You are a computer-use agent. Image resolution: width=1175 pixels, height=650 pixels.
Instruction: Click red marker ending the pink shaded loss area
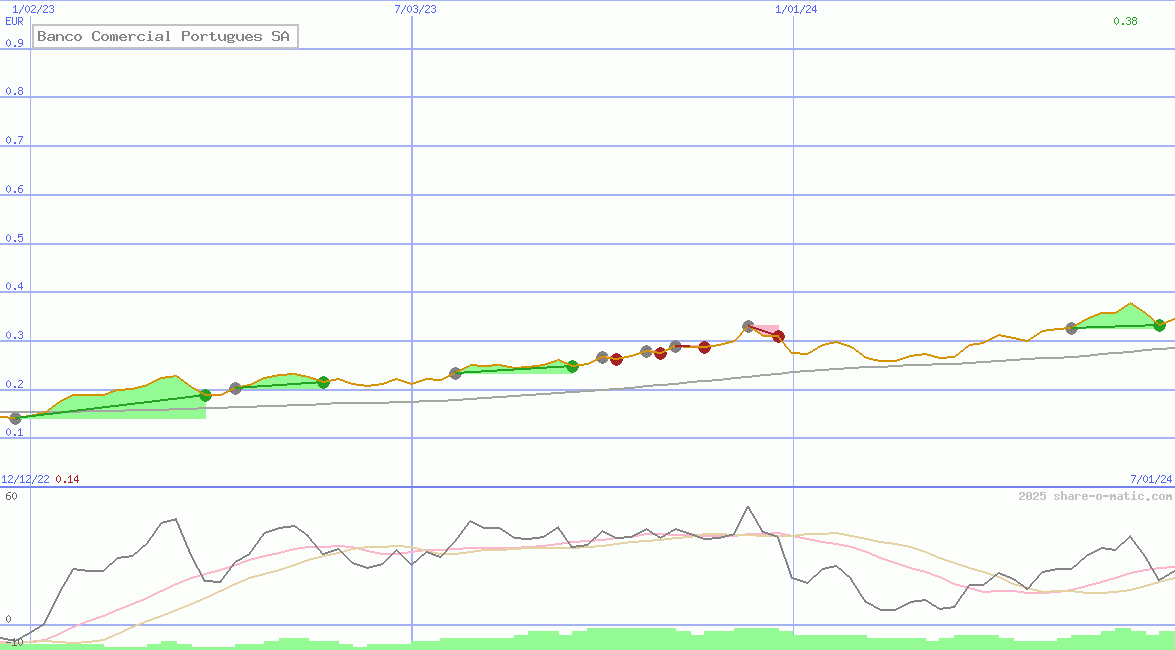(x=778, y=337)
